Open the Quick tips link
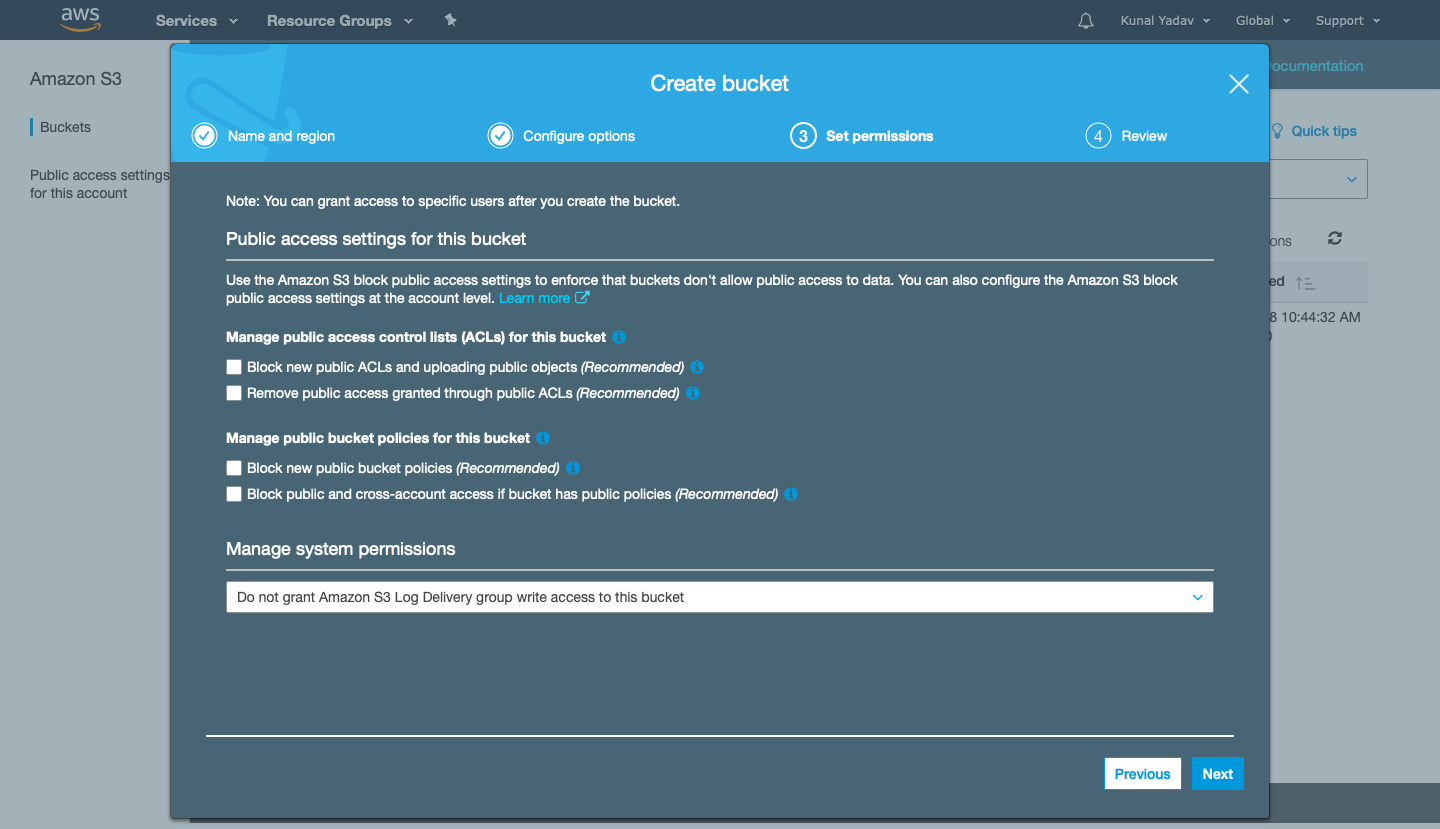Screen dimensions: 1440x829 (x=1324, y=131)
